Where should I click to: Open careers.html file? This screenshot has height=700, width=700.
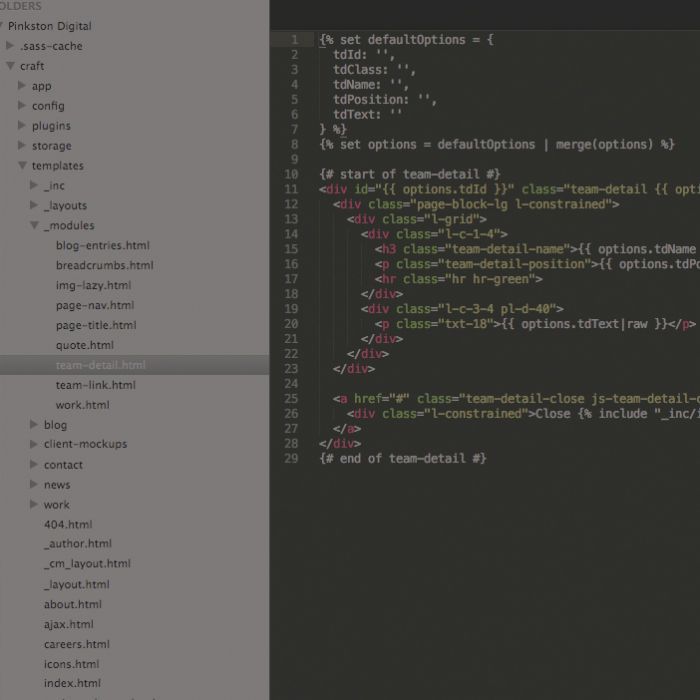[x=76, y=644]
